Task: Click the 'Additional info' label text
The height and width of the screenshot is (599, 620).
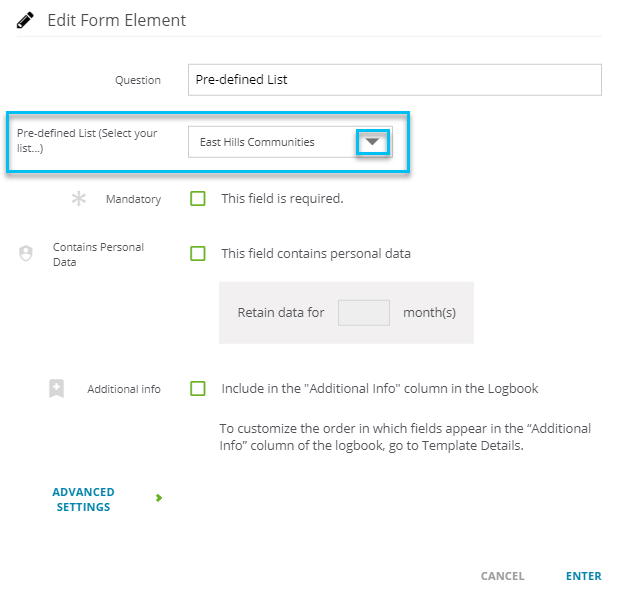Action: [124, 389]
